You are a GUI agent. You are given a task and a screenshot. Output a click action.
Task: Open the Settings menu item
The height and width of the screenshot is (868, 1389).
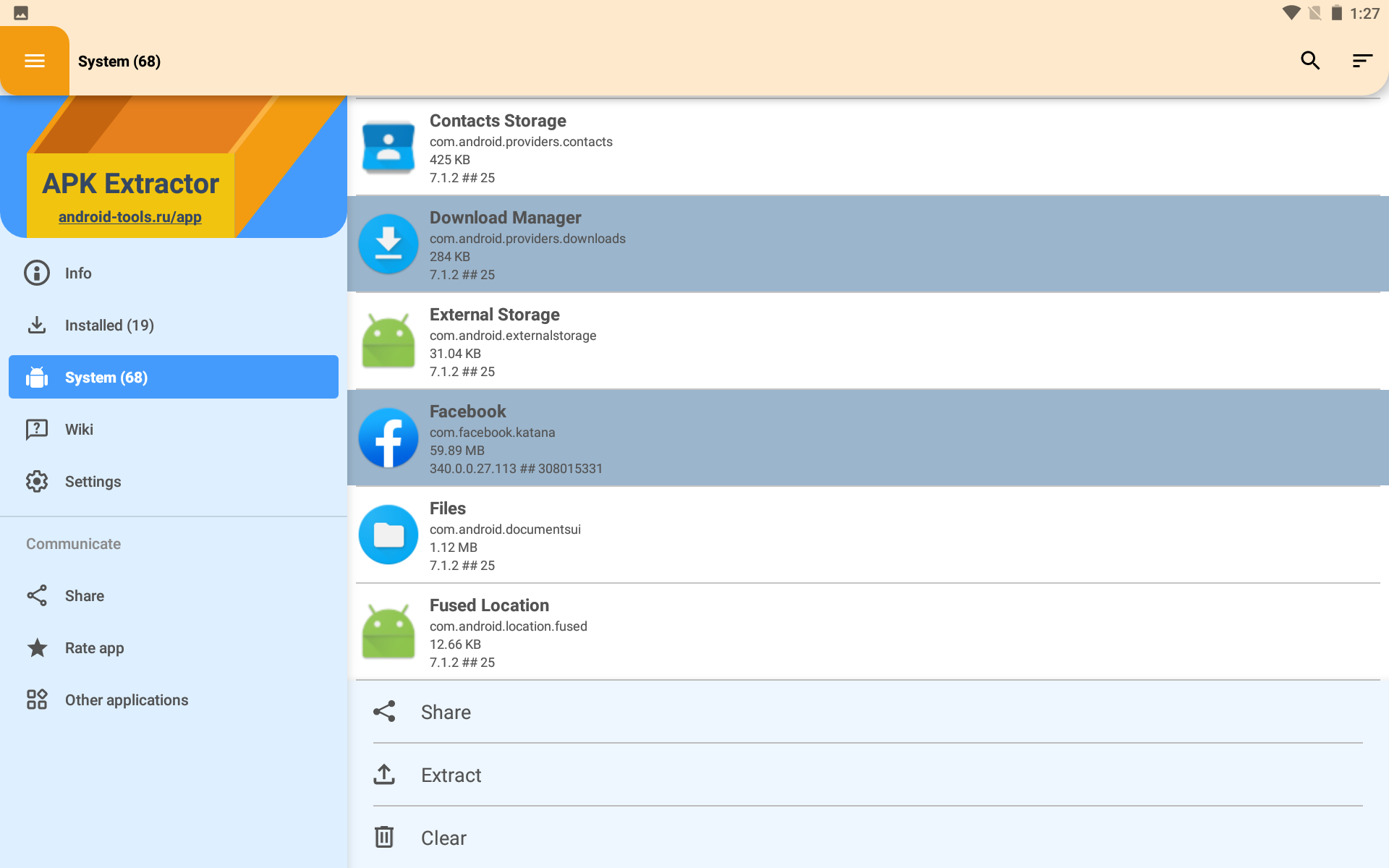point(174,481)
